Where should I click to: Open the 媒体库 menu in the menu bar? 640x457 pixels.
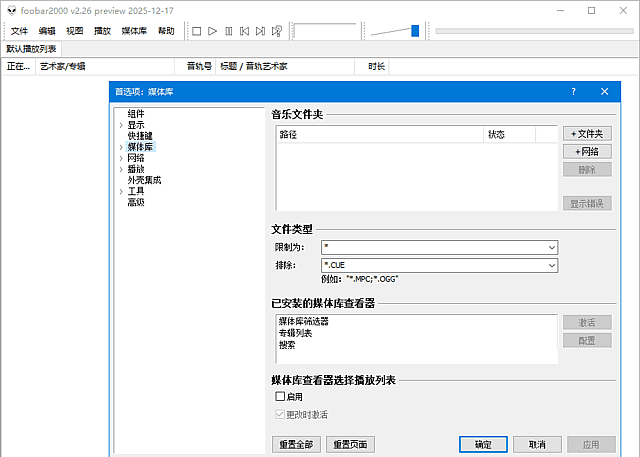tap(134, 31)
